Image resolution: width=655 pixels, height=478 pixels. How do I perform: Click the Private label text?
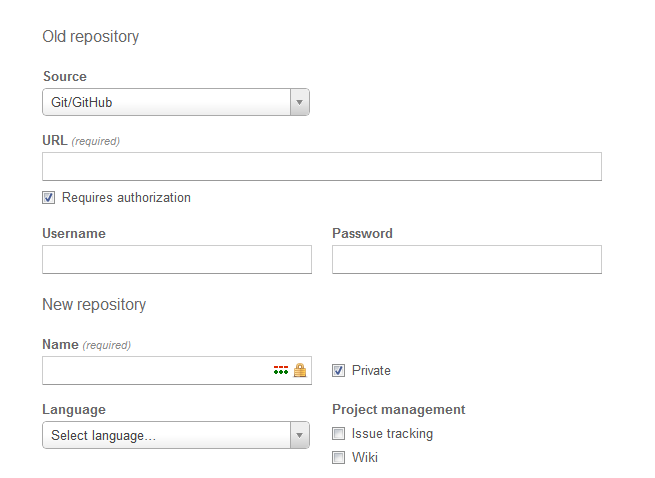click(x=371, y=371)
